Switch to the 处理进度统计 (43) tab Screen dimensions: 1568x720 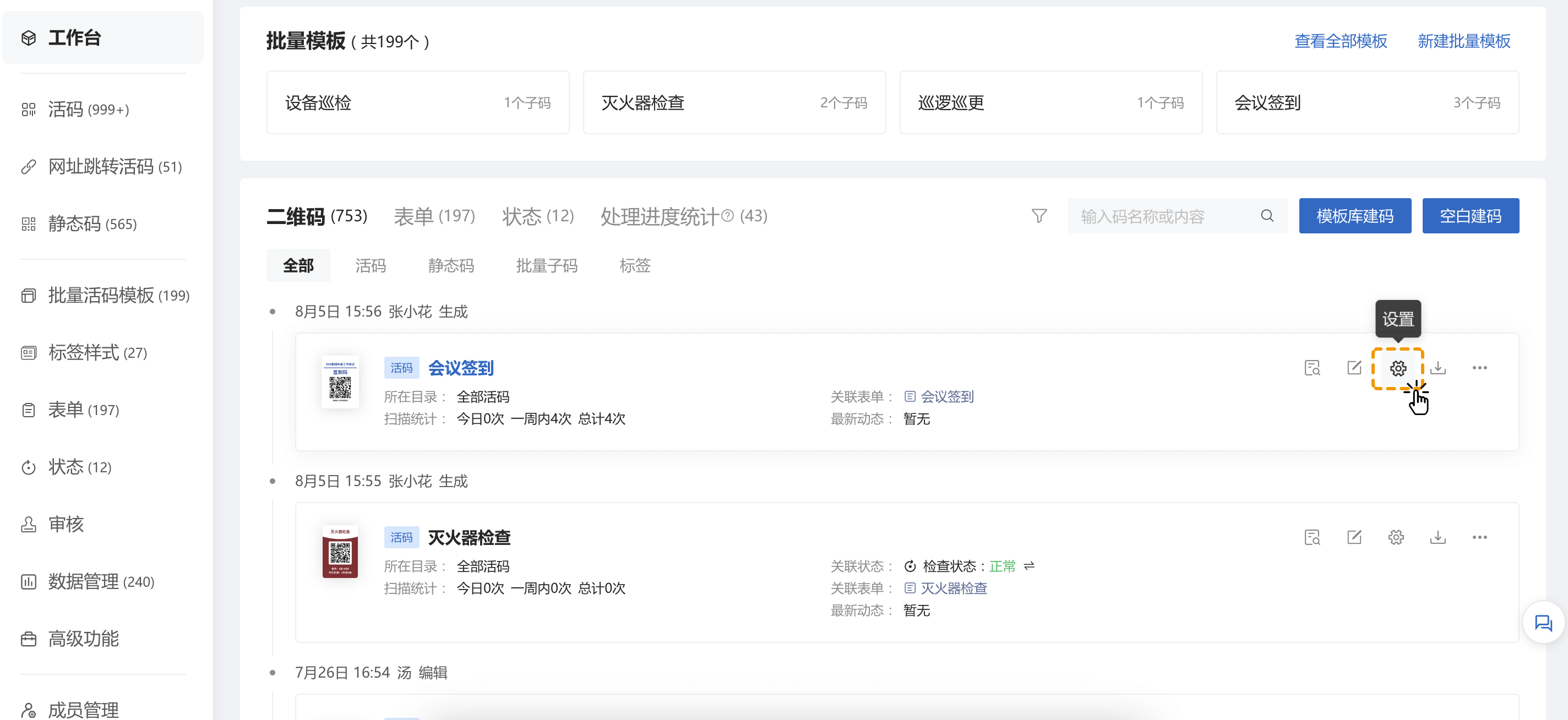click(684, 216)
